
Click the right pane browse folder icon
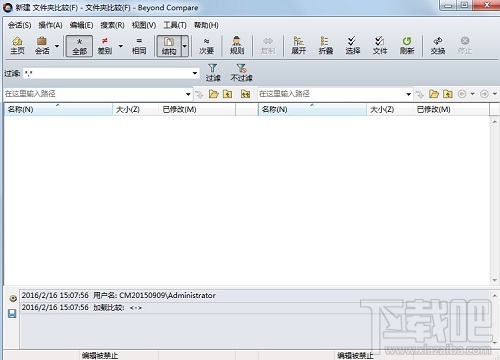pos(434,94)
